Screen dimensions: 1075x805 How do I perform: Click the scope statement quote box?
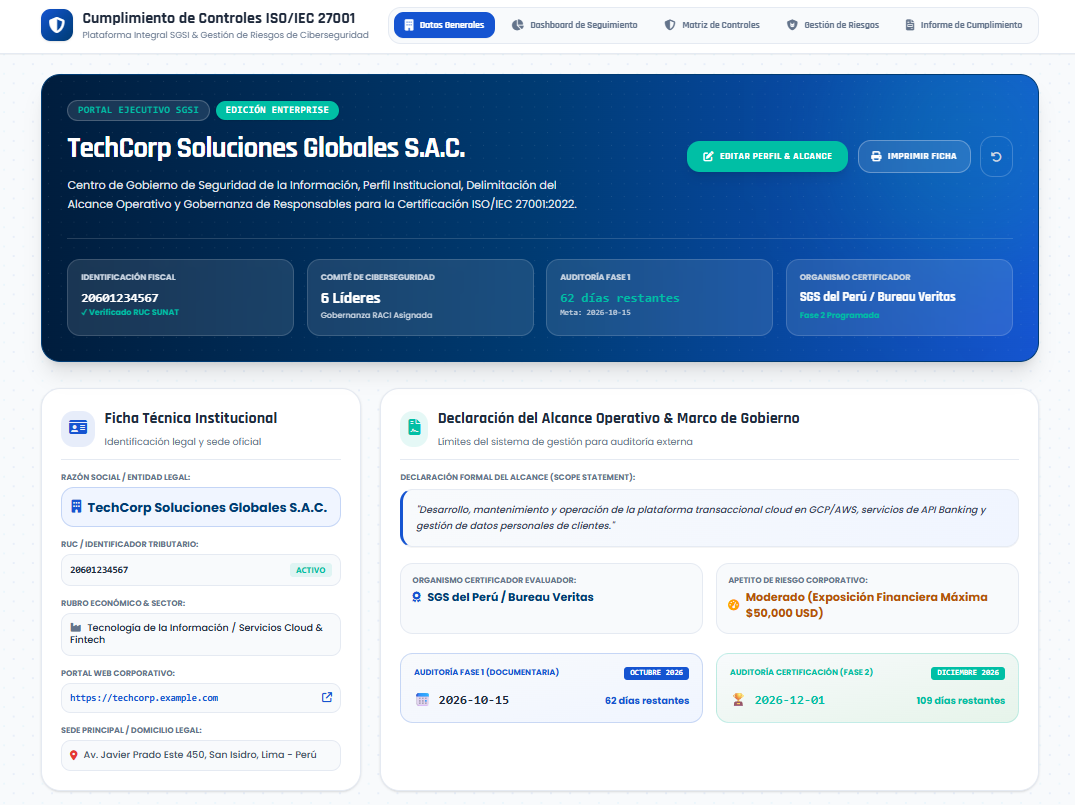click(710, 518)
